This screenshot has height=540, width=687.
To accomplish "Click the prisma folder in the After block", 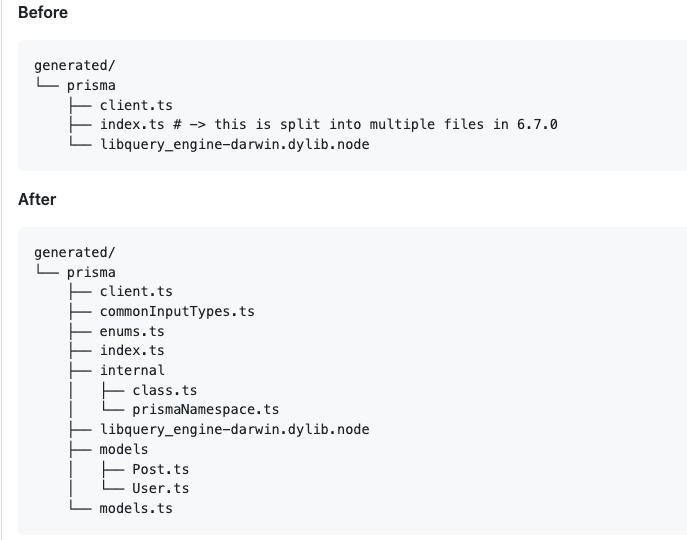I will pyautogui.click(x=91, y=273).
